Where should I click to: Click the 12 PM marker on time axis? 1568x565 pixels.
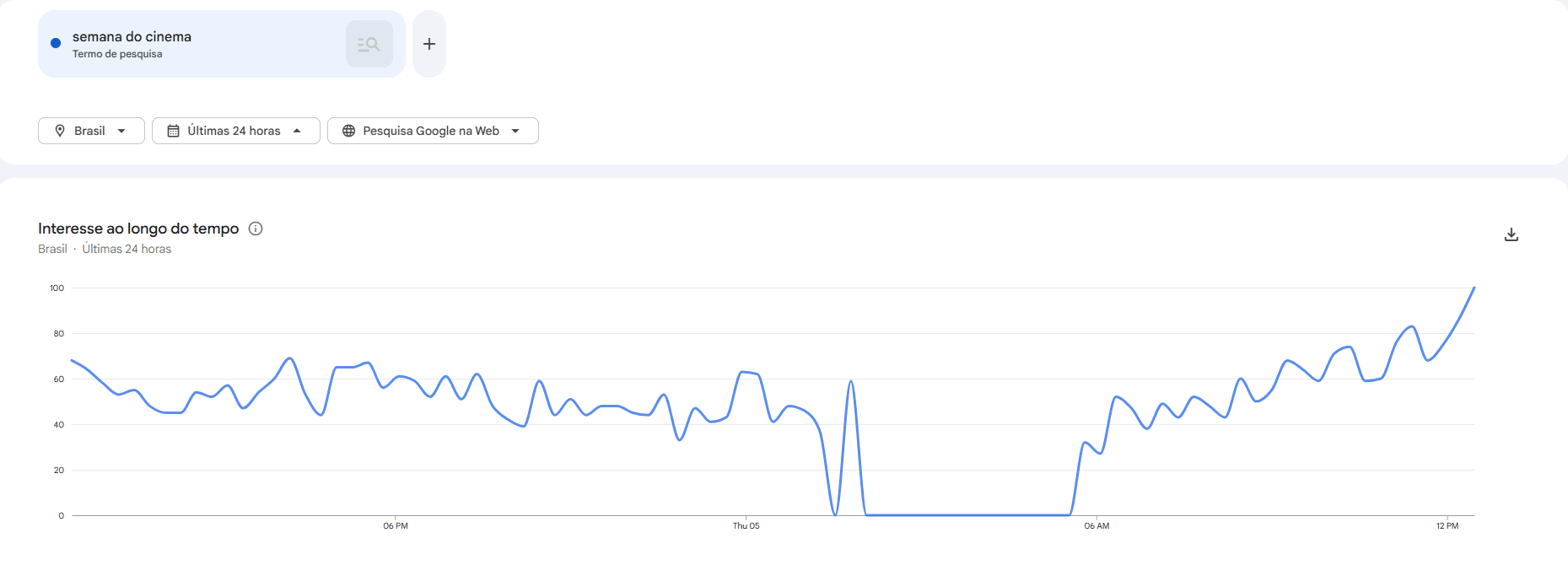coord(1447,525)
